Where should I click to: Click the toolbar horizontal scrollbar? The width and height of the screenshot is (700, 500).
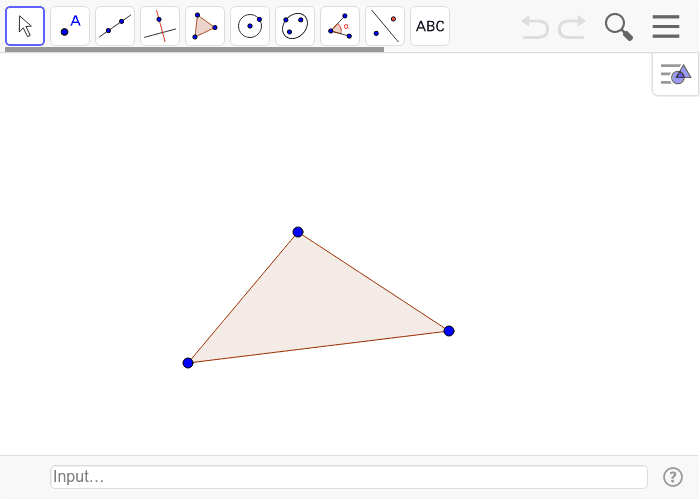194,50
